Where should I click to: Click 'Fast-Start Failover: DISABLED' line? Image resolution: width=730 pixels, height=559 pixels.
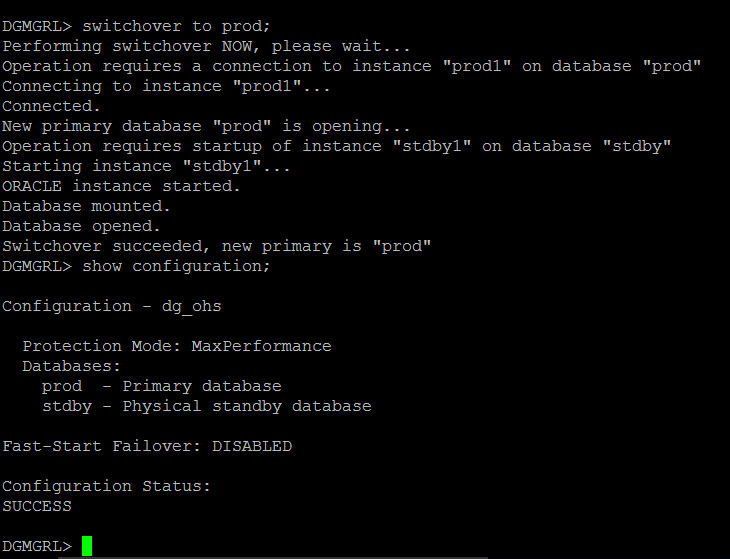147,446
